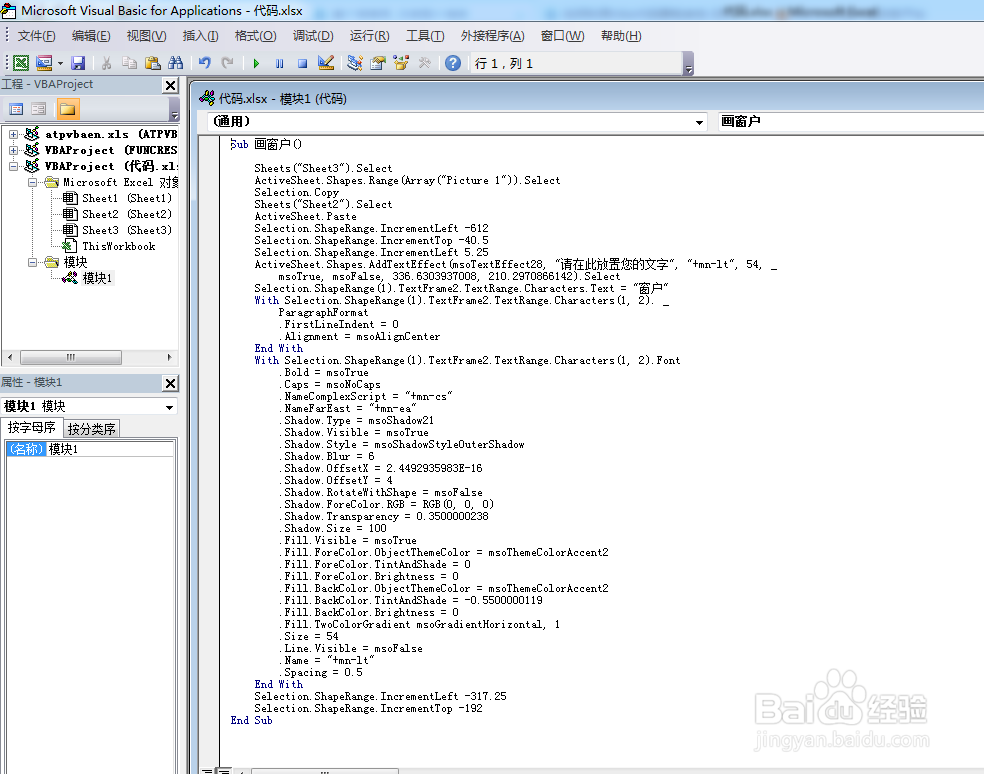Expand the VBAProject (FUNCRES) node

click(13, 150)
